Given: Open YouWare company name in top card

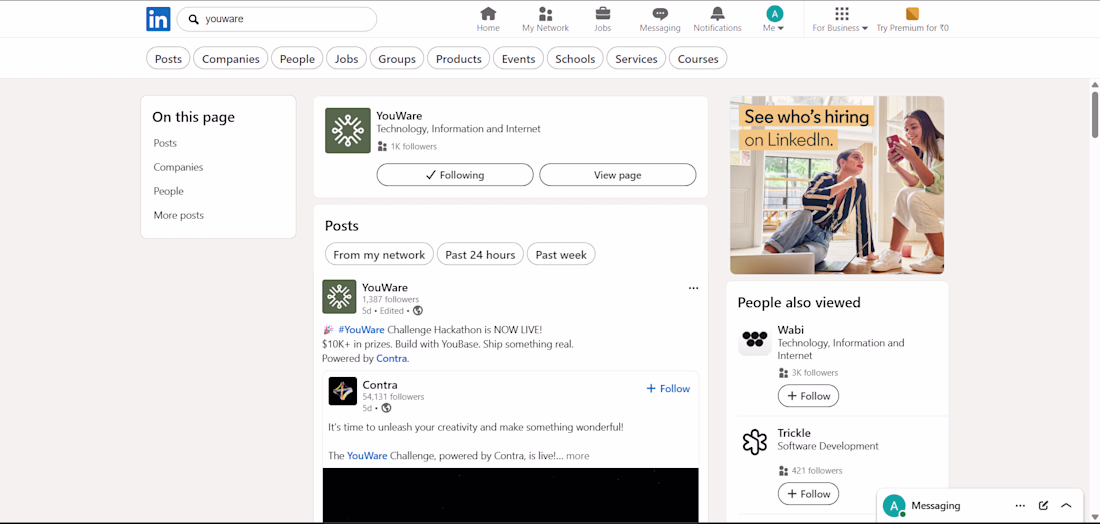Looking at the screenshot, I should coord(399,116).
